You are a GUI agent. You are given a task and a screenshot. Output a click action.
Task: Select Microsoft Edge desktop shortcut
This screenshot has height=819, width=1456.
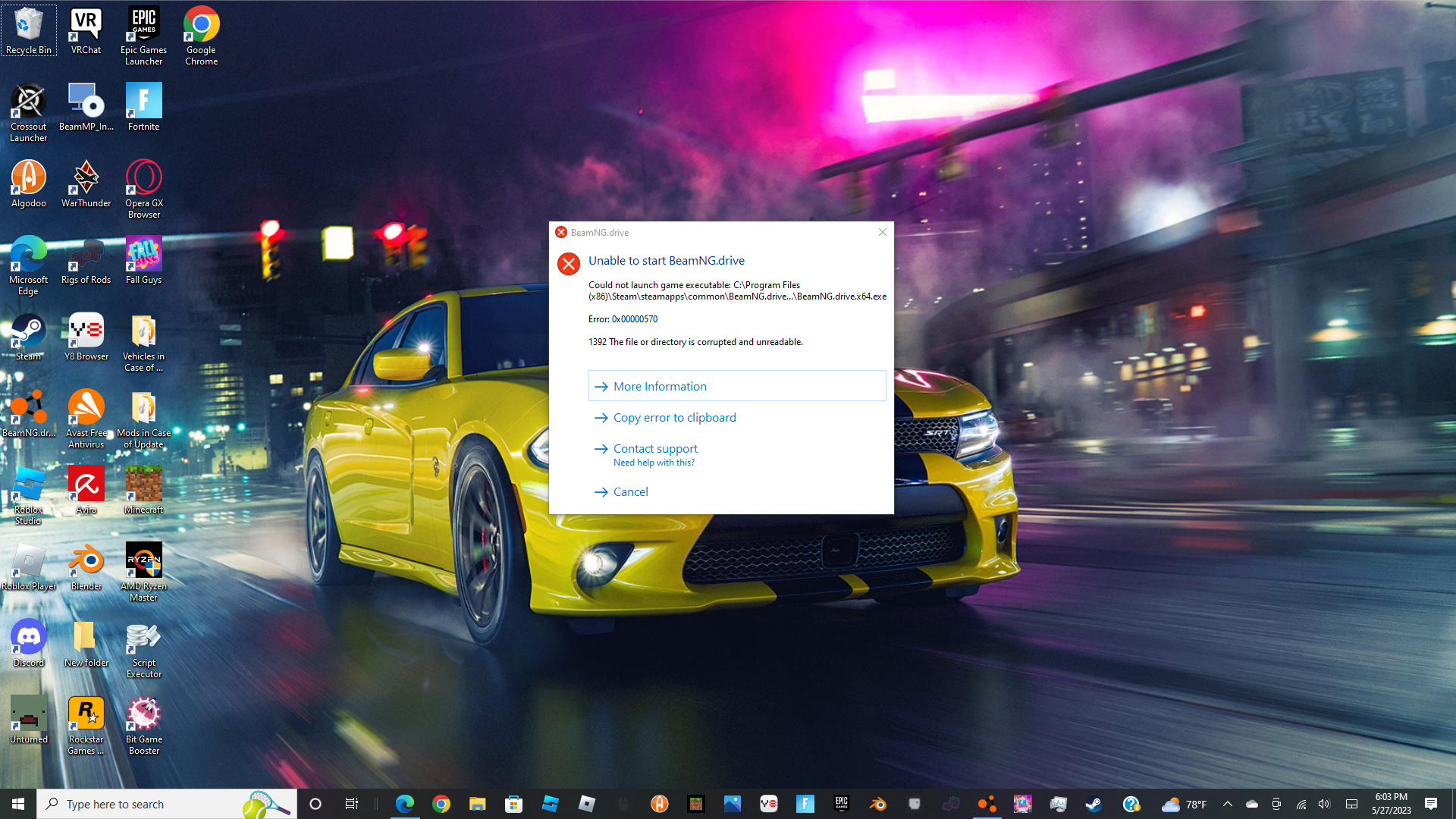29,265
